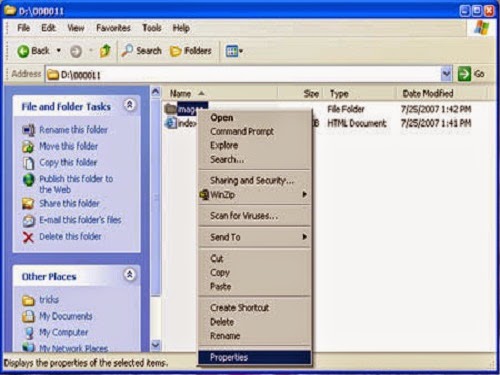
Task: Go up one folder level icon
Action: [105, 51]
